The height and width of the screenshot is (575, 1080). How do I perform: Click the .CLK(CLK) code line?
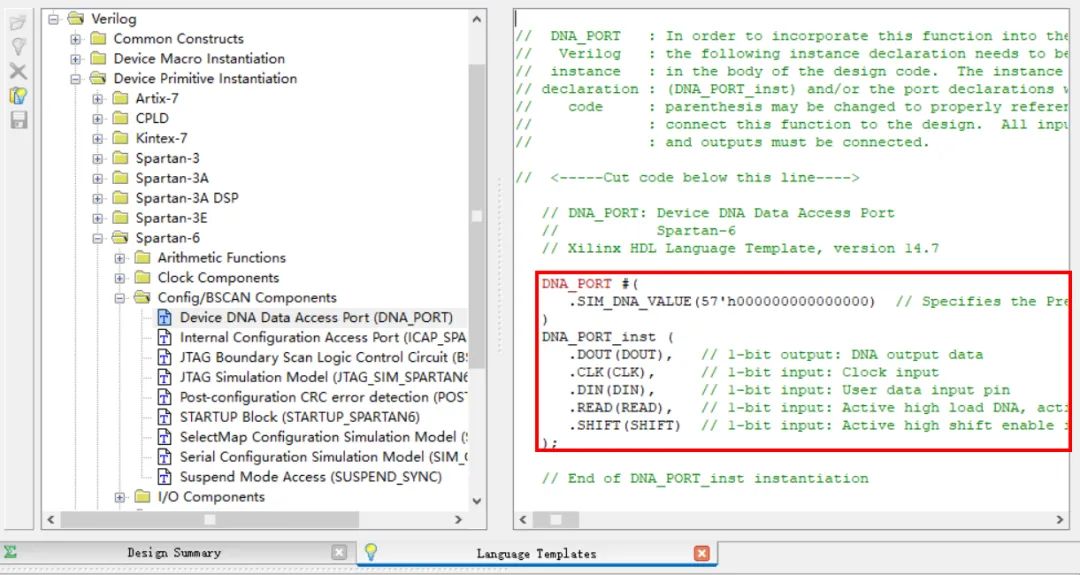[754, 373]
